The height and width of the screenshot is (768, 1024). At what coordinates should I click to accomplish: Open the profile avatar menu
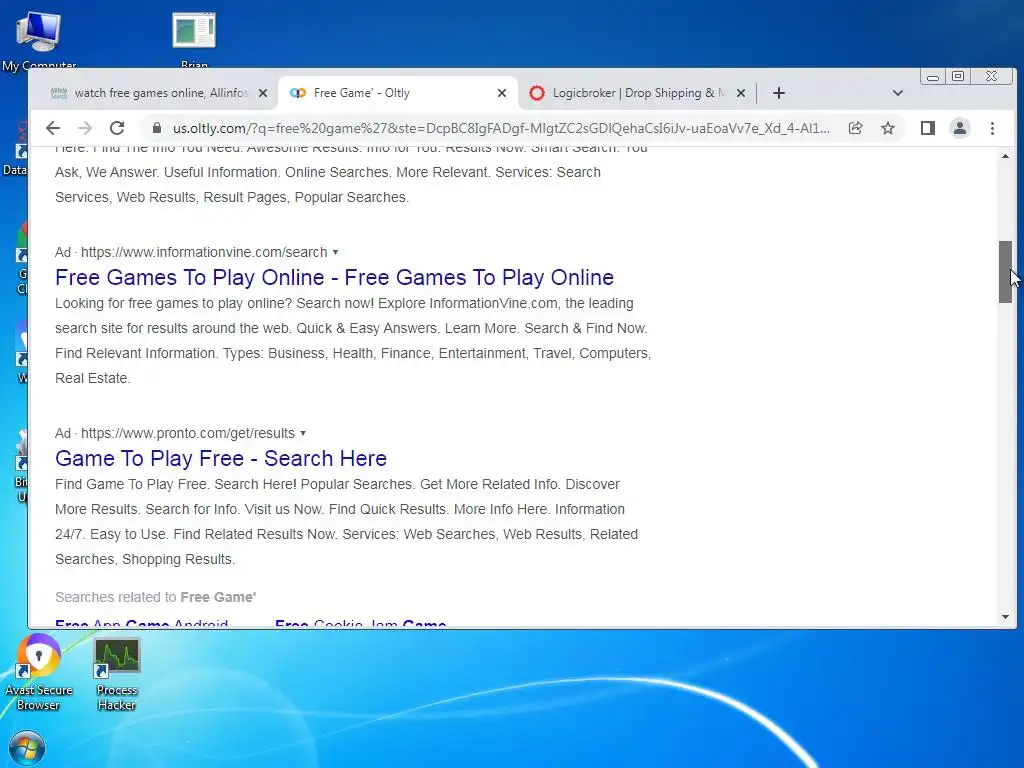[959, 128]
